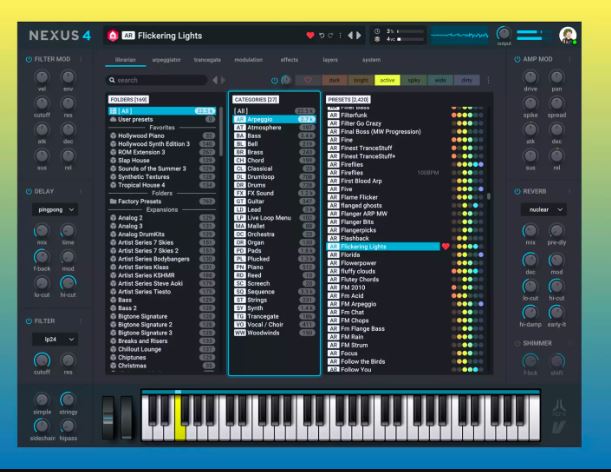Viewport: 611px width, 472px height.
Task: Open the FILTER MOD section options menu
Action: [x=81, y=59]
